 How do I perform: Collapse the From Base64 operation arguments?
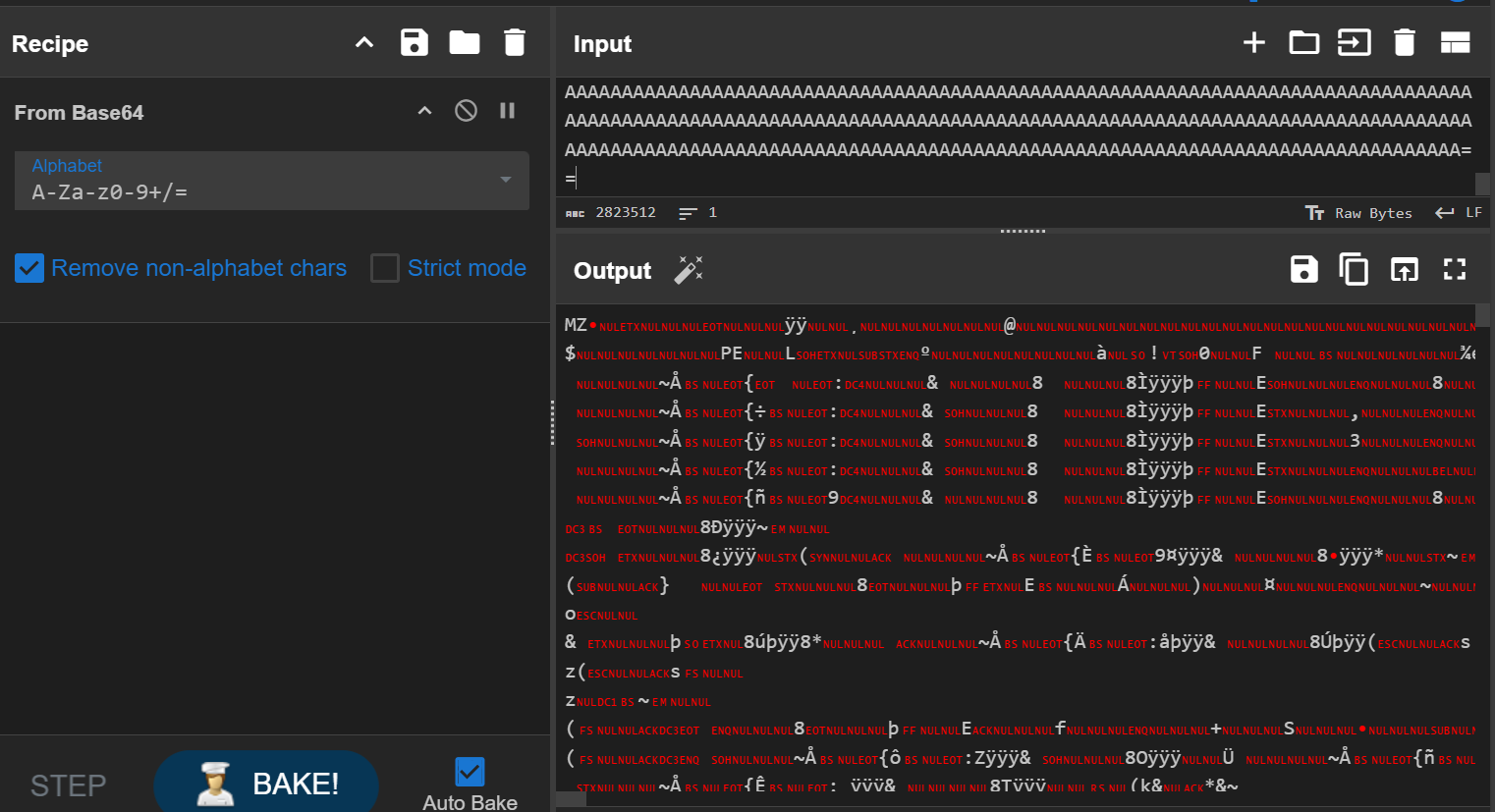[x=425, y=111]
